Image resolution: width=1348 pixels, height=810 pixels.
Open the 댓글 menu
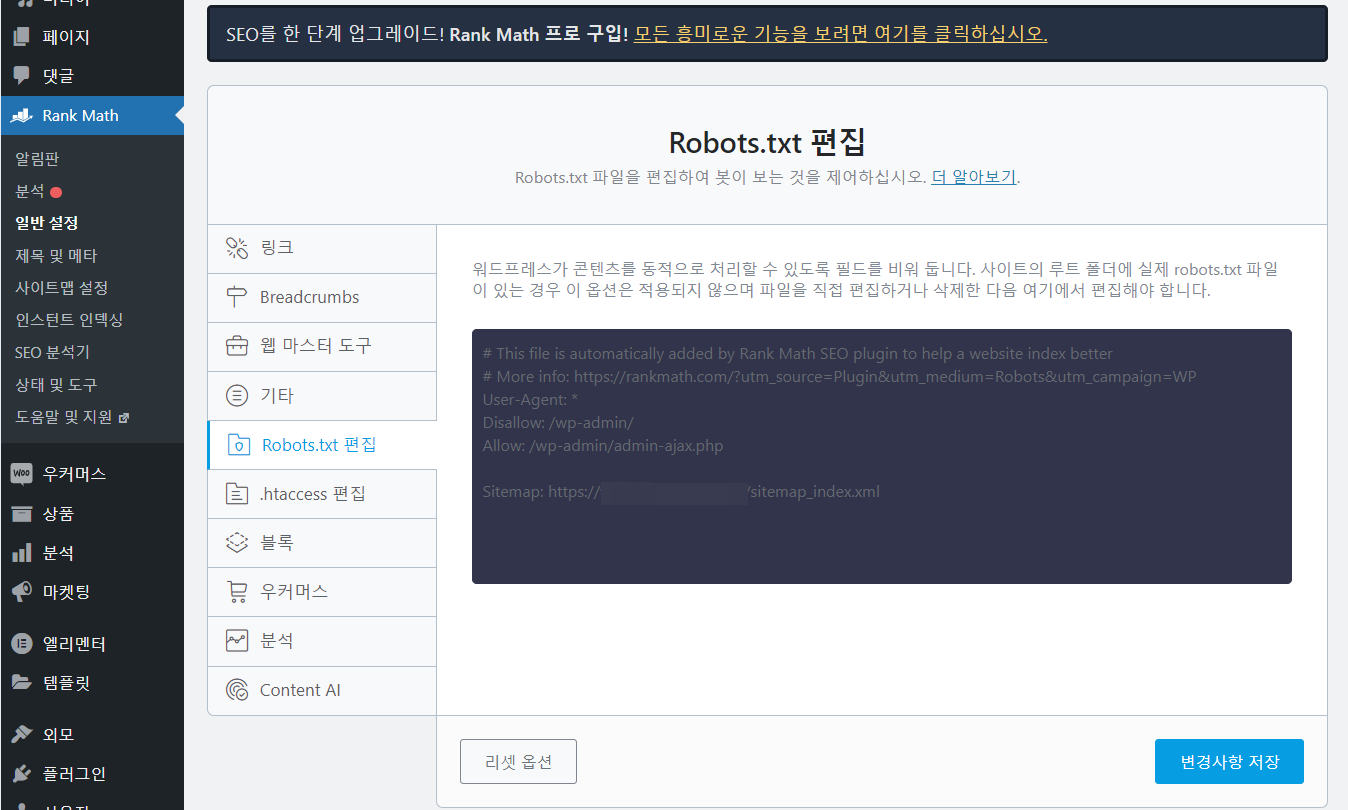92,76
